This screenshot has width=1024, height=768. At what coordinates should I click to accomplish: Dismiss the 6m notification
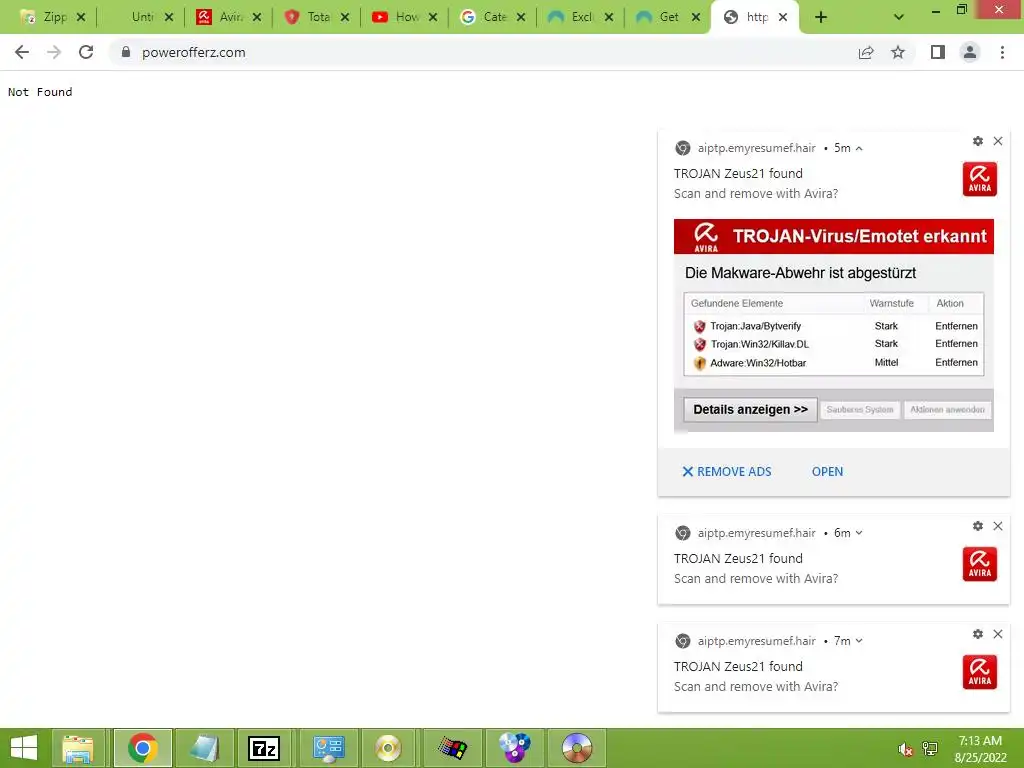tap(998, 526)
